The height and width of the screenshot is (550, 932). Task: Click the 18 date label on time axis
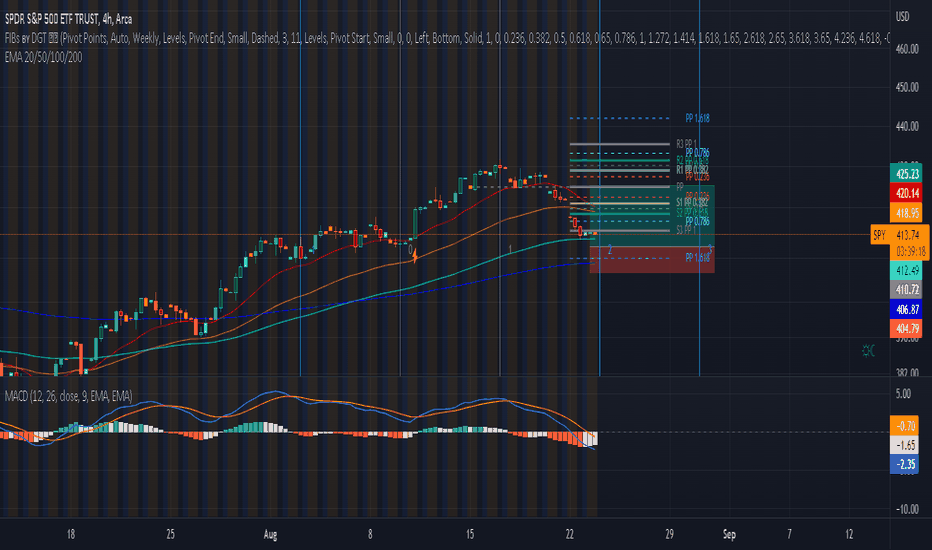point(71,535)
